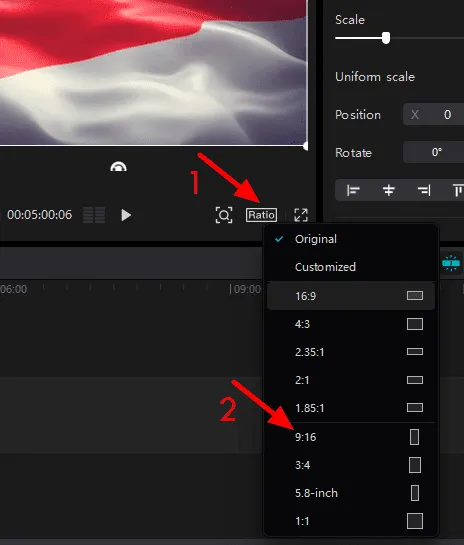Screen dimensions: 464x545
Task: Click the Uniform scale label
Action: coord(375,76)
